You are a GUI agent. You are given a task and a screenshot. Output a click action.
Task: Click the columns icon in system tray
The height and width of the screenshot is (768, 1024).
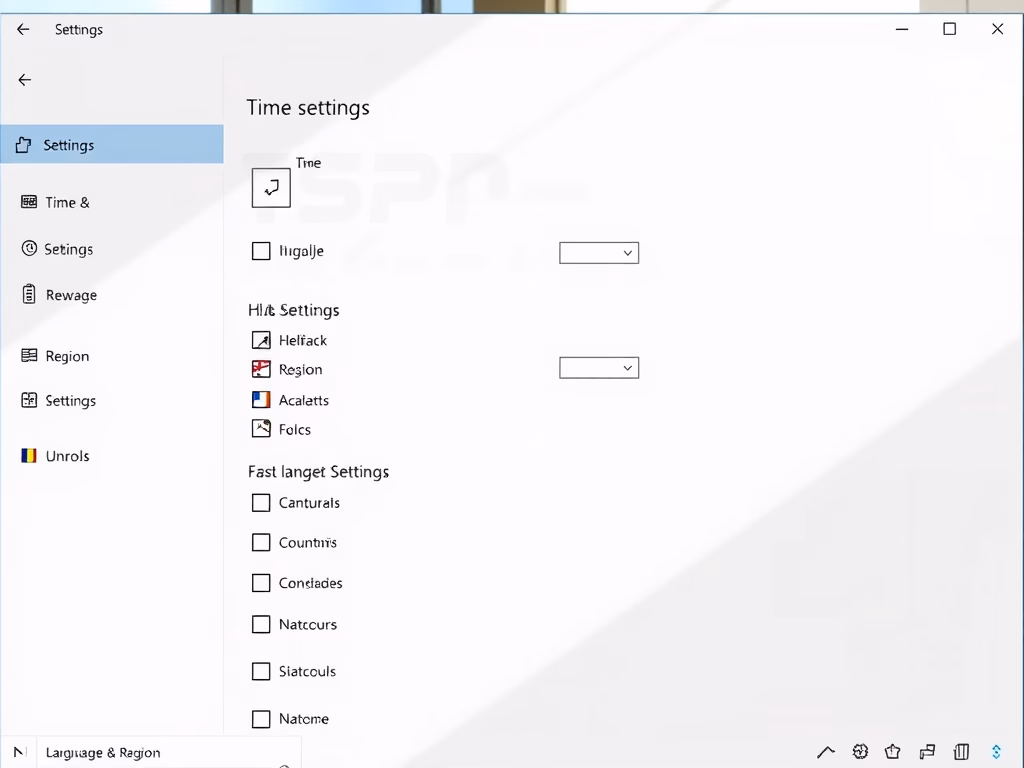(x=961, y=752)
